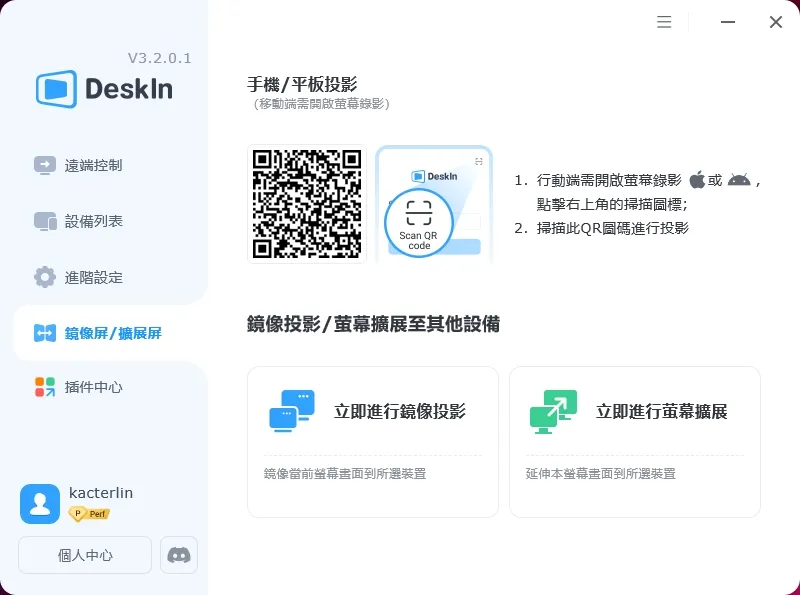Click note (移動端需開啟螢幕錄影)

[321, 104]
